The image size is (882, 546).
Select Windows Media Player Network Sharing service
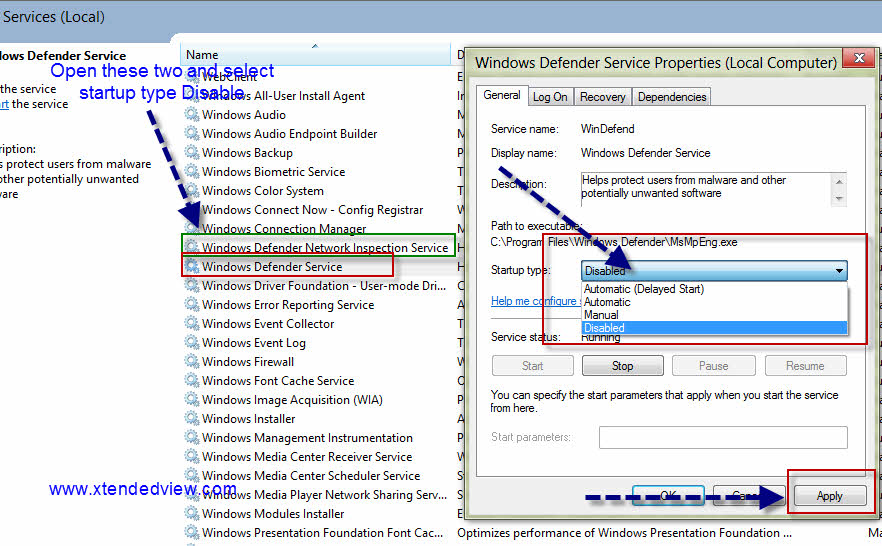point(325,495)
